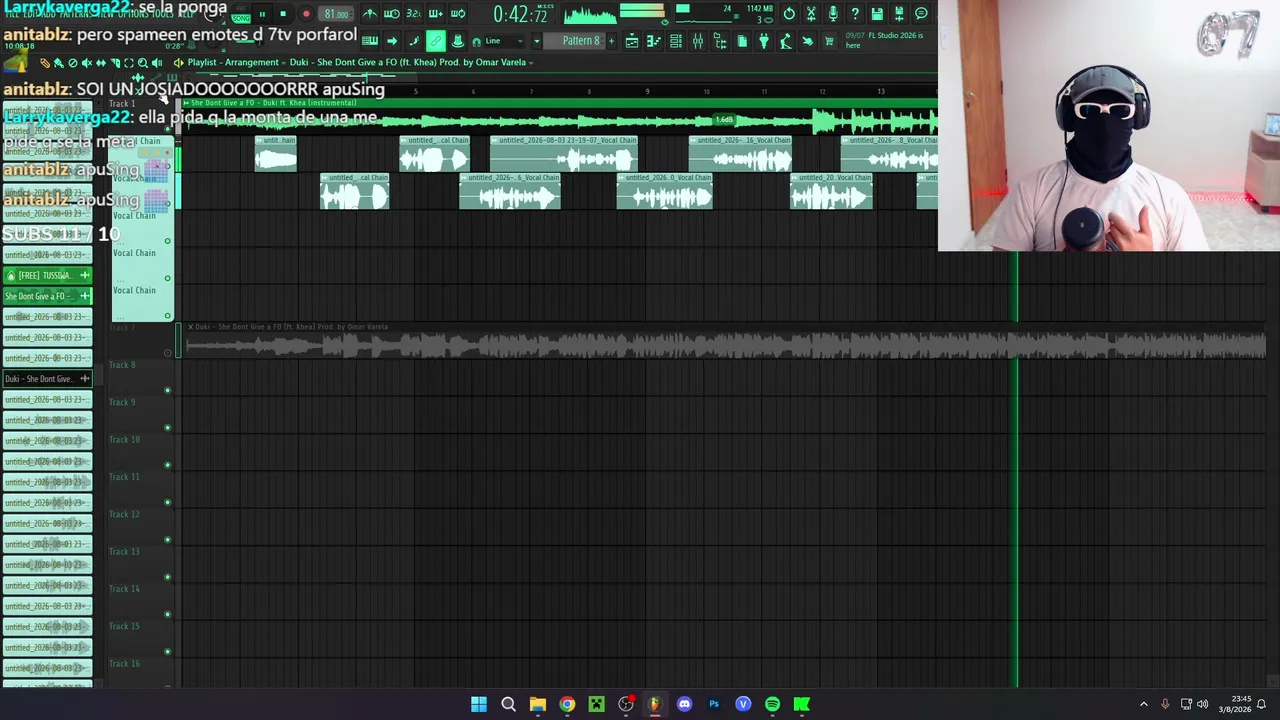The image size is (1280, 720).
Task: Add a new pattern with plus button
Action: 611,41
